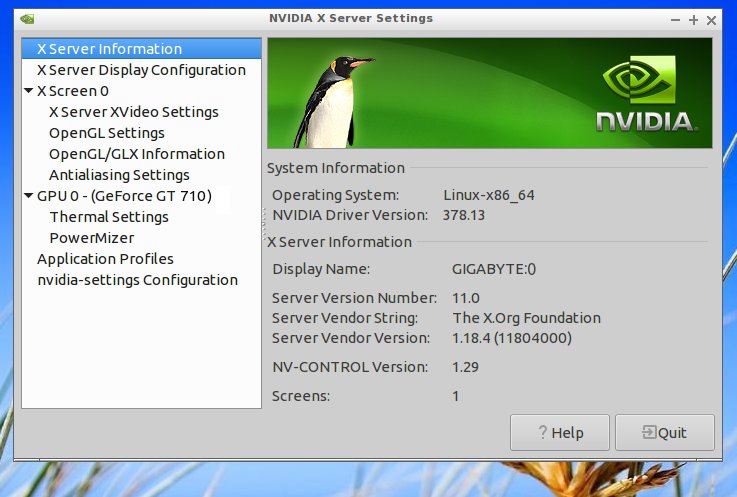
Task: Minimize the NVIDIA X Server Settings window
Action: (x=675, y=20)
